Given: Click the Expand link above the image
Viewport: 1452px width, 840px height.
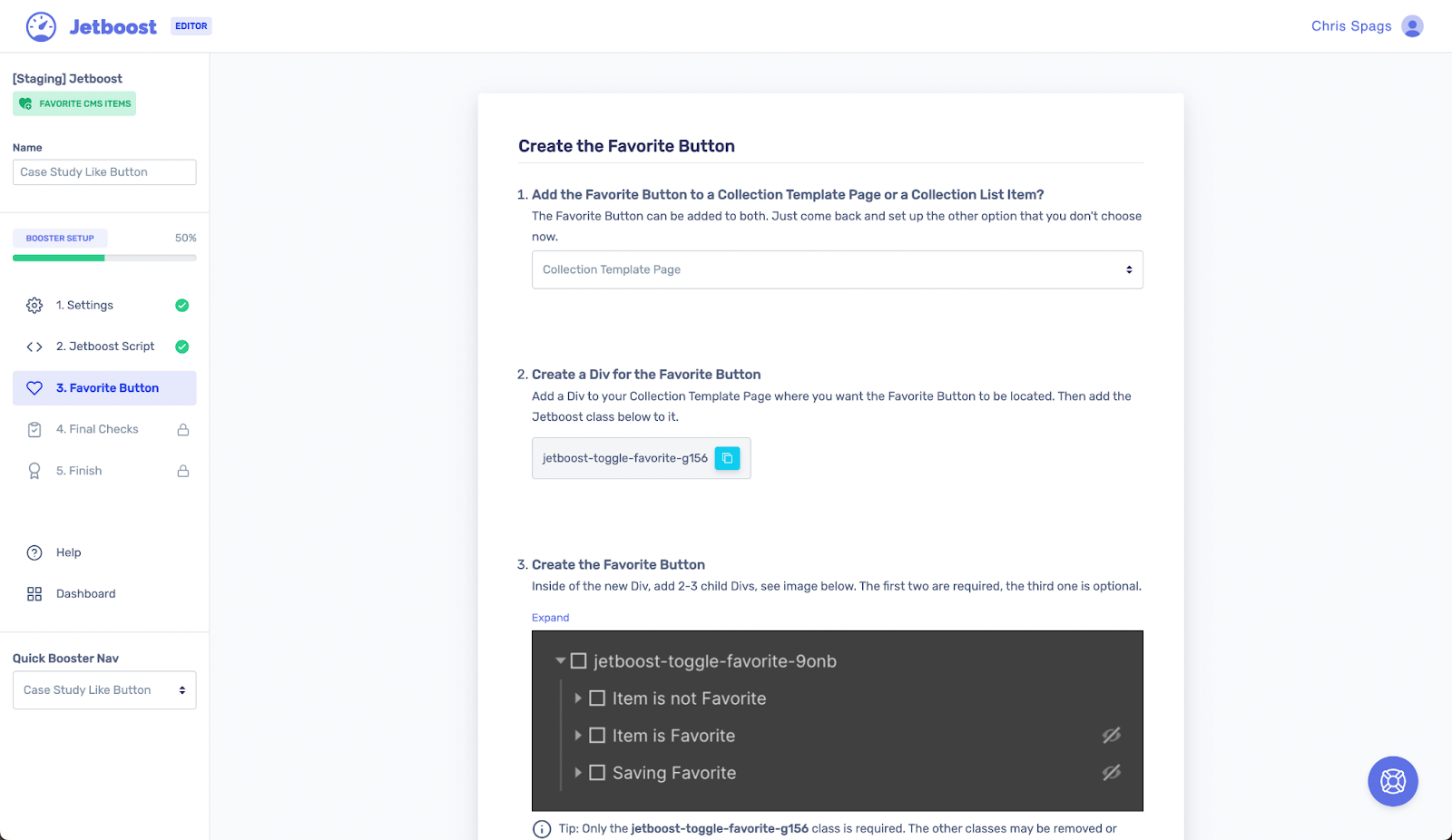Looking at the screenshot, I should pyautogui.click(x=550, y=617).
